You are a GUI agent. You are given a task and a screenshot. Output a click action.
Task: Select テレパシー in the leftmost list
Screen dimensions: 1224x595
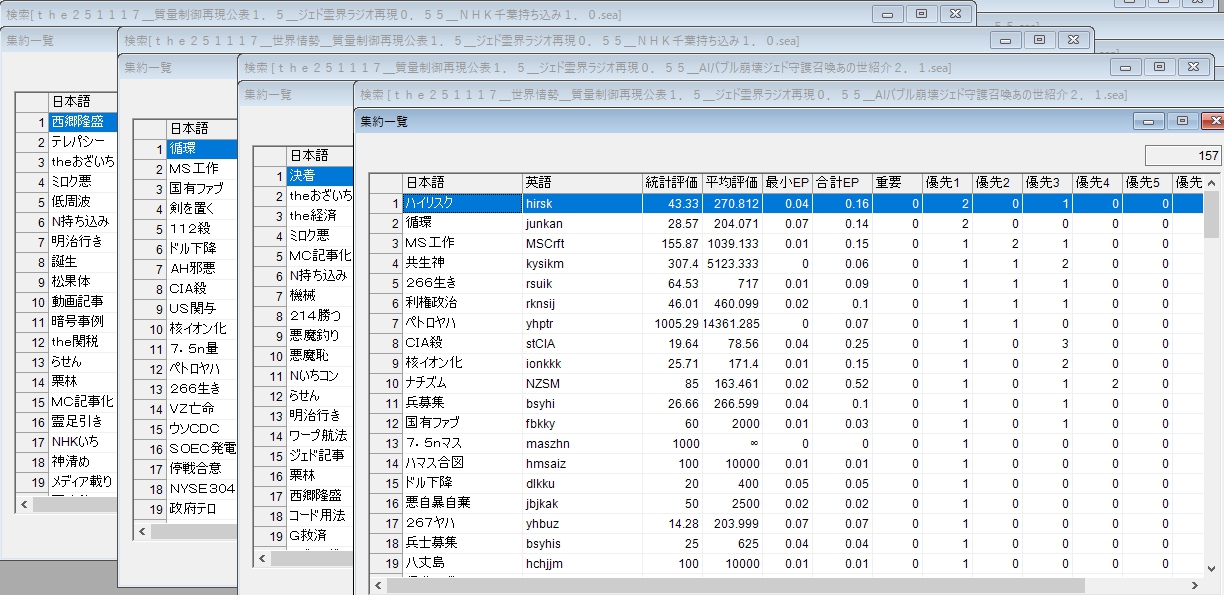pyautogui.click(x=82, y=142)
